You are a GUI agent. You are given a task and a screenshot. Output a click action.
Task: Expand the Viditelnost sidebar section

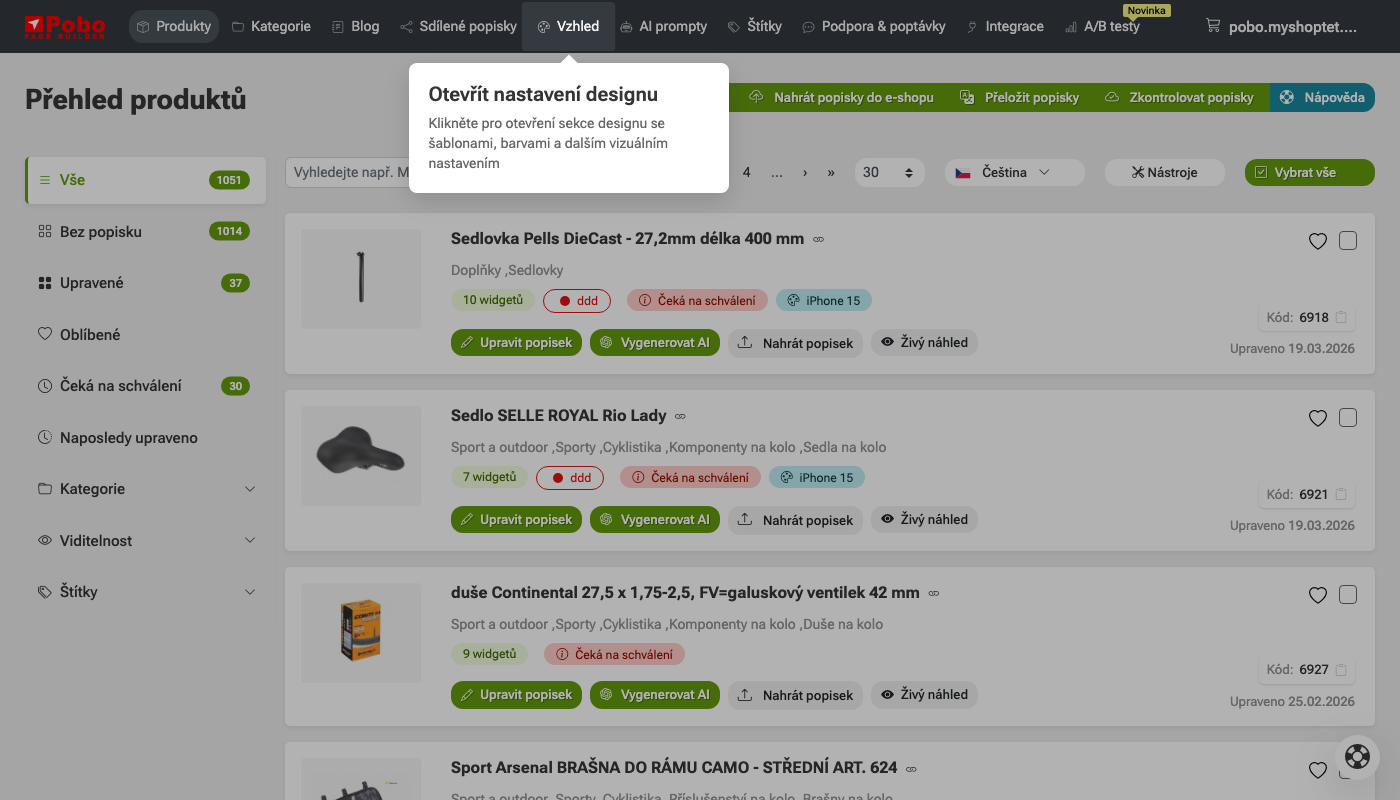[146, 541]
